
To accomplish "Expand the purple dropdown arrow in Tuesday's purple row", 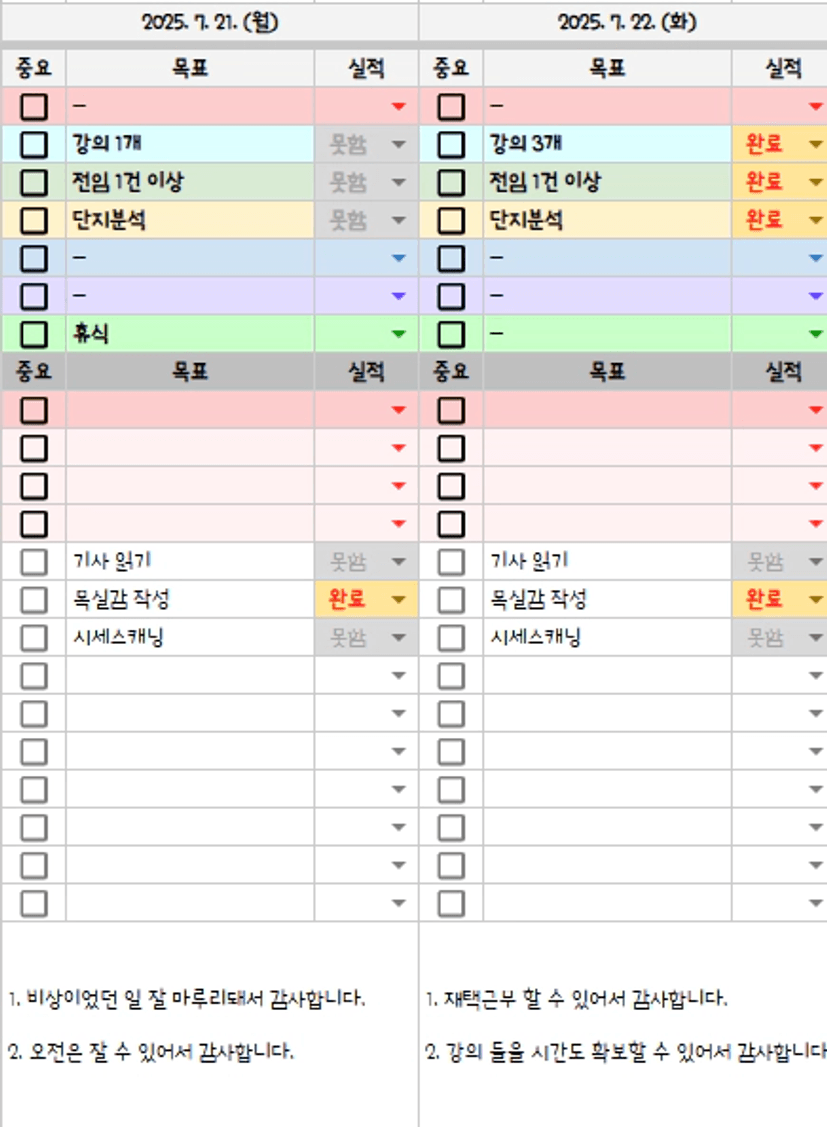I will (x=816, y=296).
